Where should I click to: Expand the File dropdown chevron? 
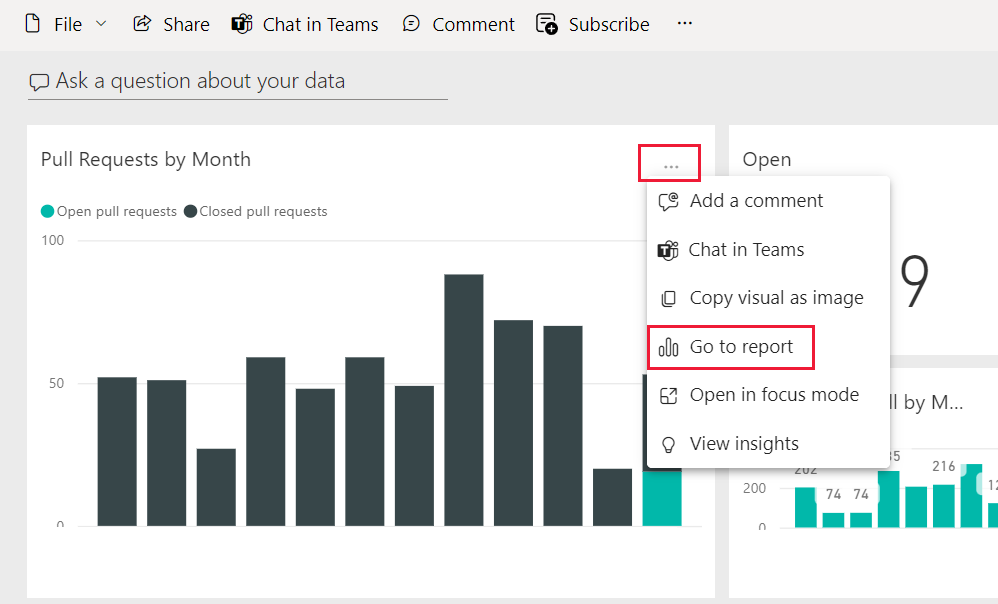coord(101,24)
